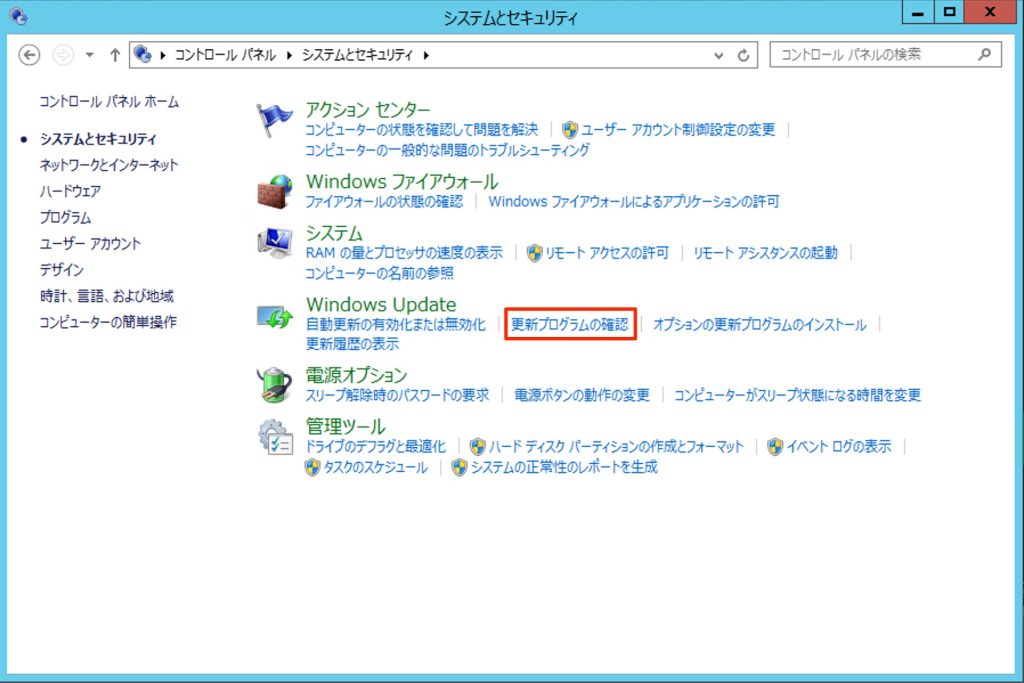The width and height of the screenshot is (1024, 683).
Task: Refresh the address bar view
Action: click(x=743, y=56)
